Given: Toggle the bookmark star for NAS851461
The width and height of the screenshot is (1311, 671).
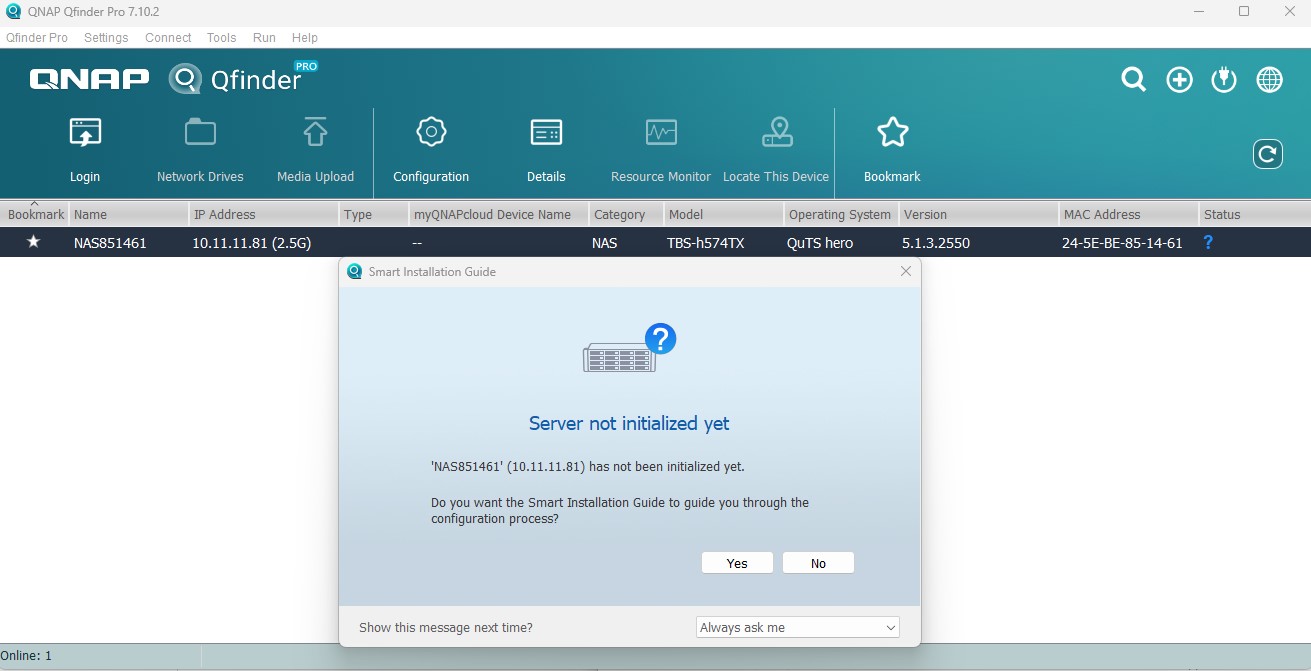Looking at the screenshot, I should pos(33,242).
